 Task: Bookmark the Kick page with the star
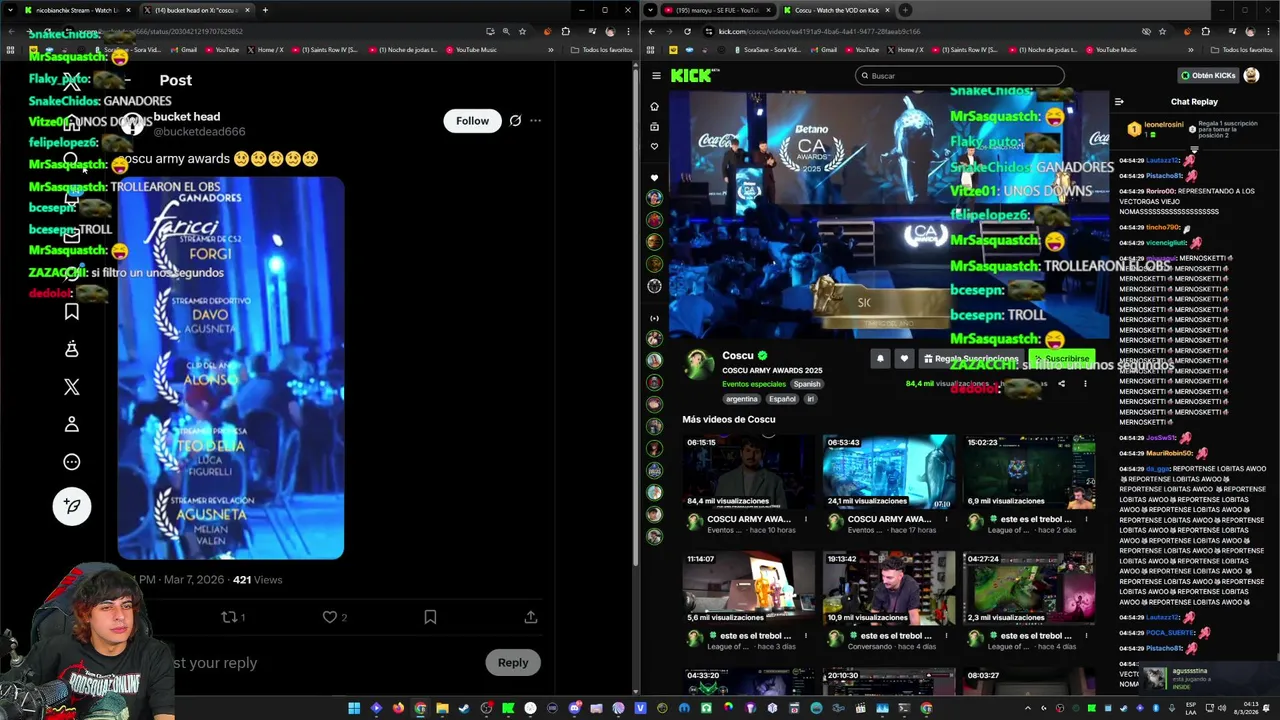(x=1162, y=31)
